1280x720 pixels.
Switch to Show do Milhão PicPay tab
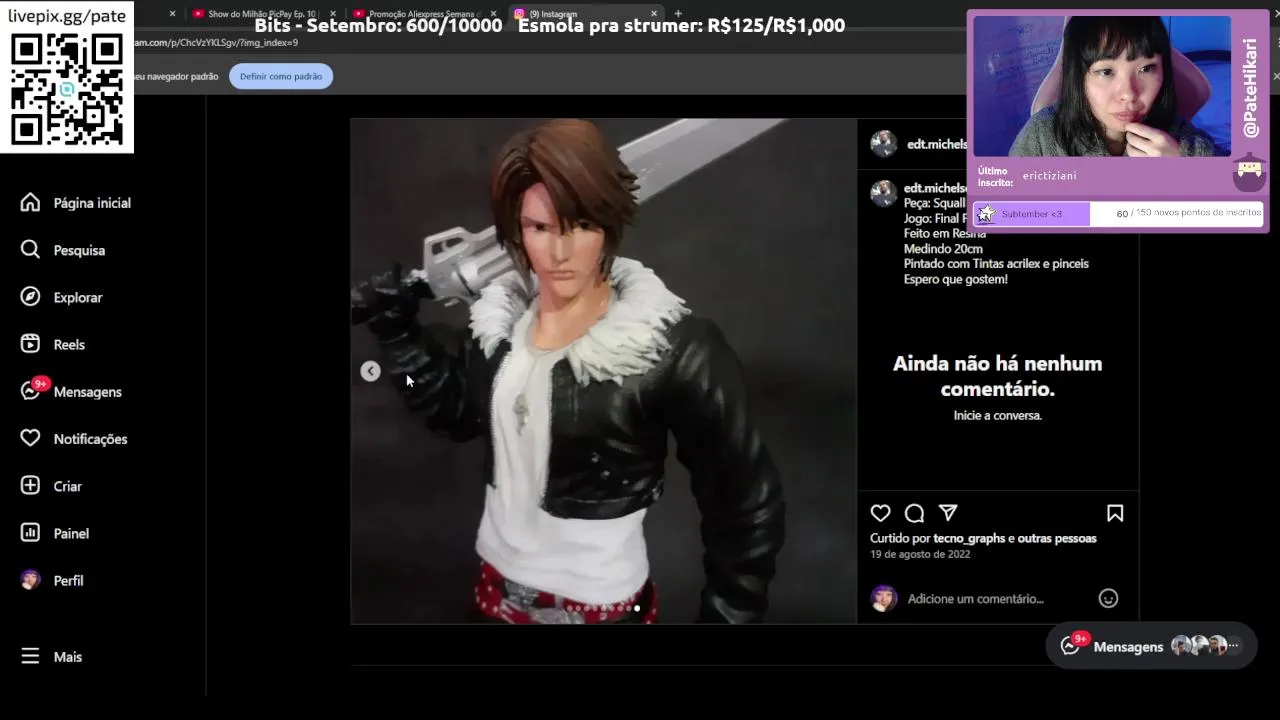coord(260,14)
